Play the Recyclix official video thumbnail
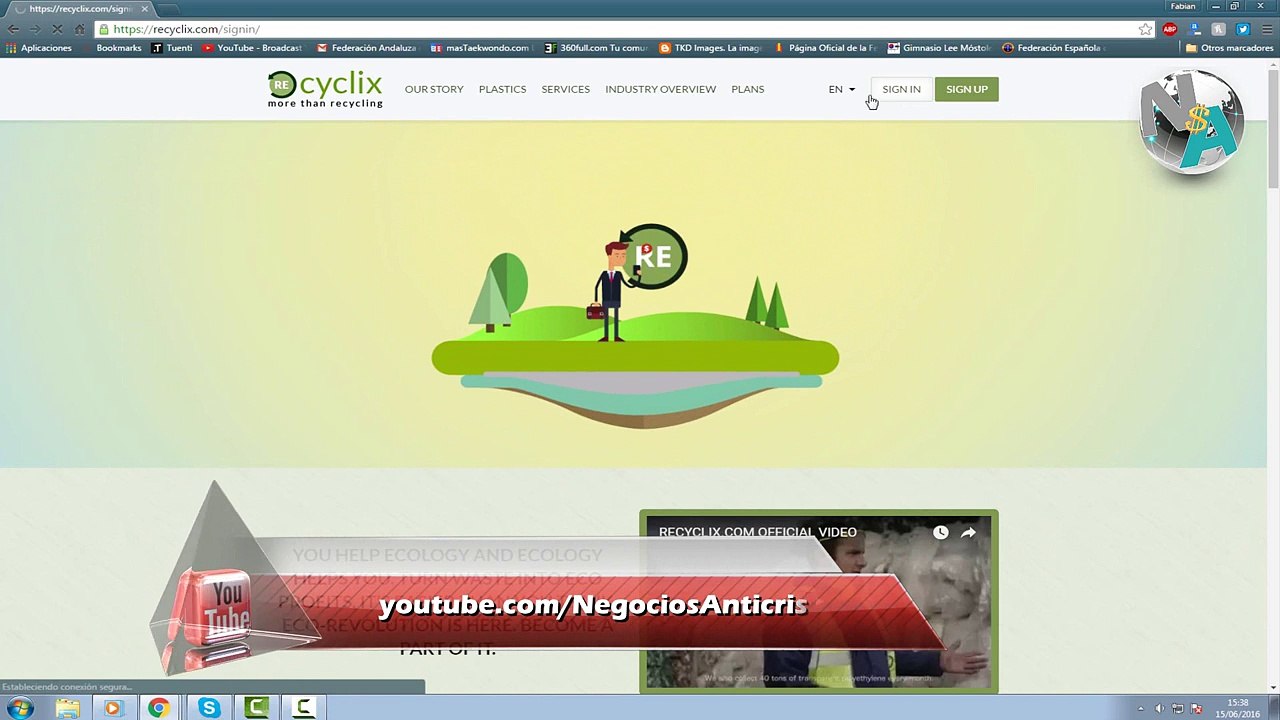1280x720 pixels. click(818, 602)
